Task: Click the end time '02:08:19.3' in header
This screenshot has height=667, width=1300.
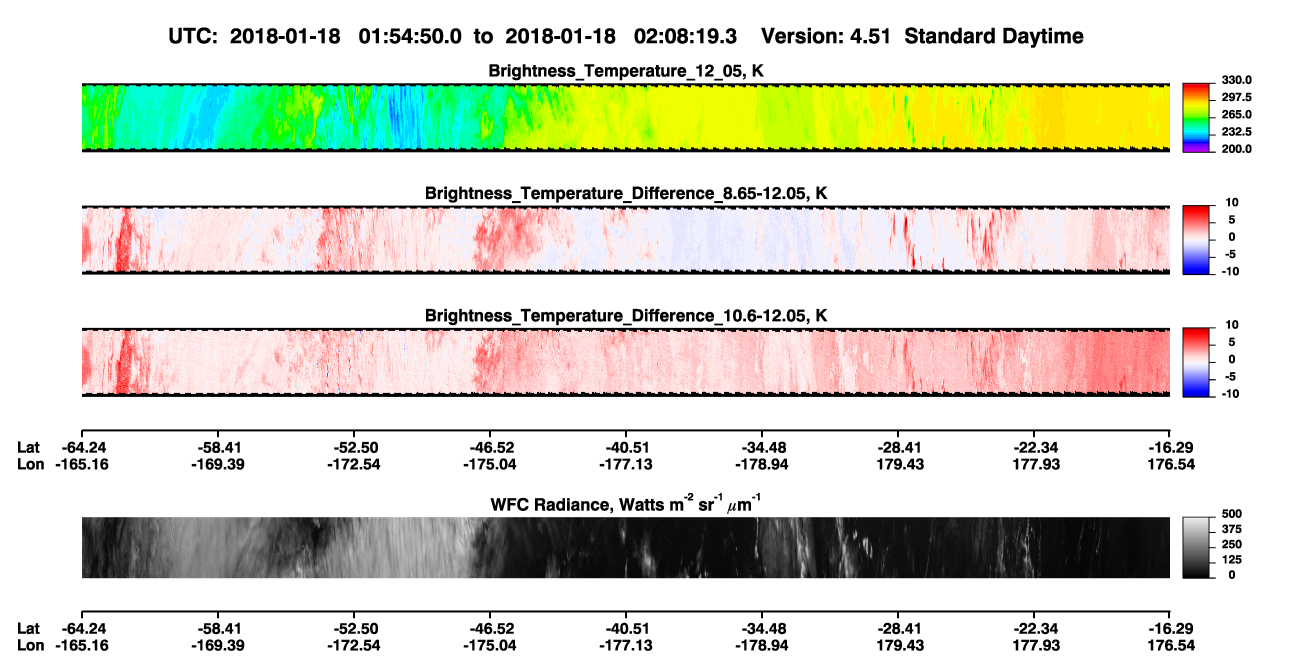Action: click(686, 36)
